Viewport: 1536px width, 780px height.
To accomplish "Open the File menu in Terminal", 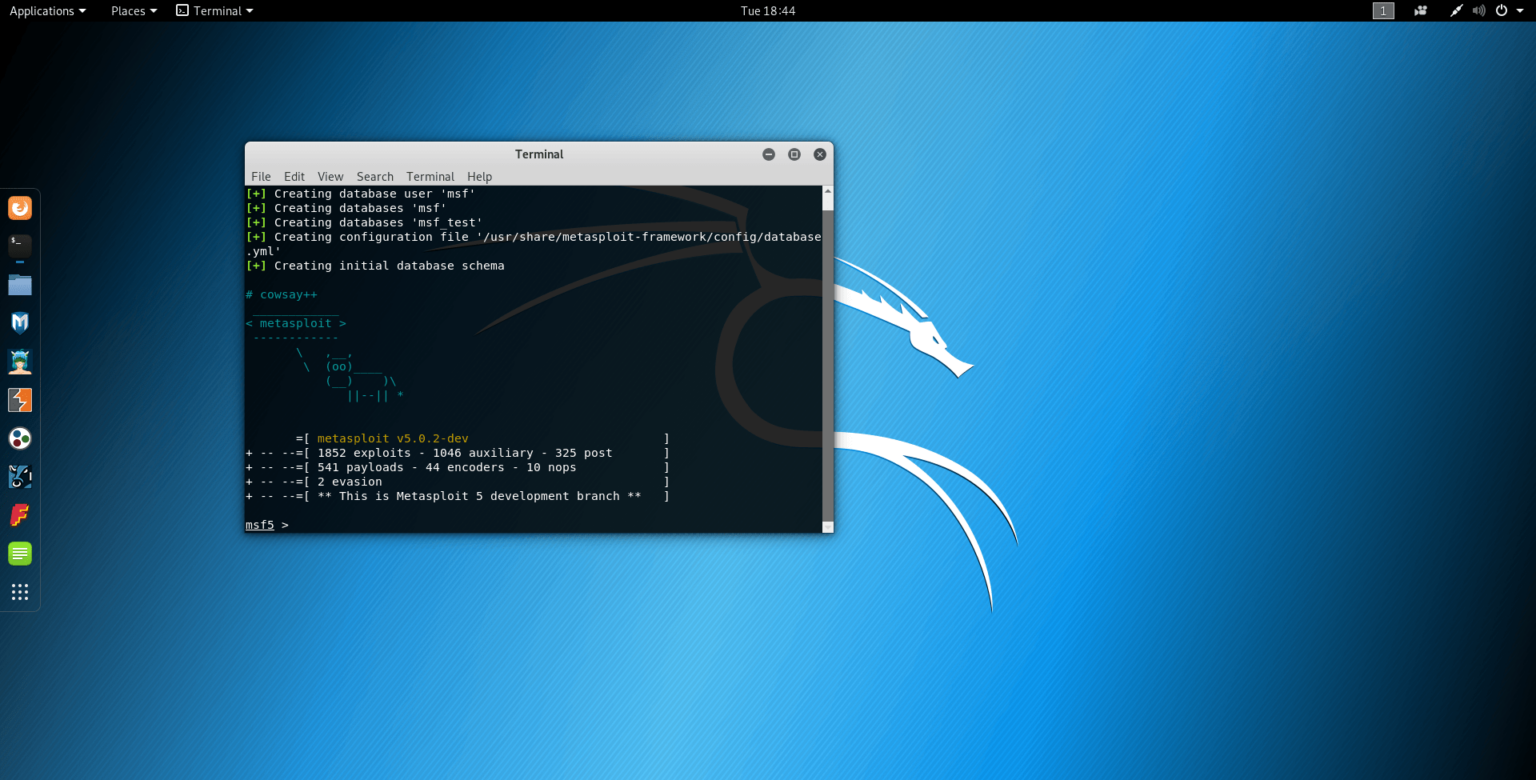I will point(261,176).
